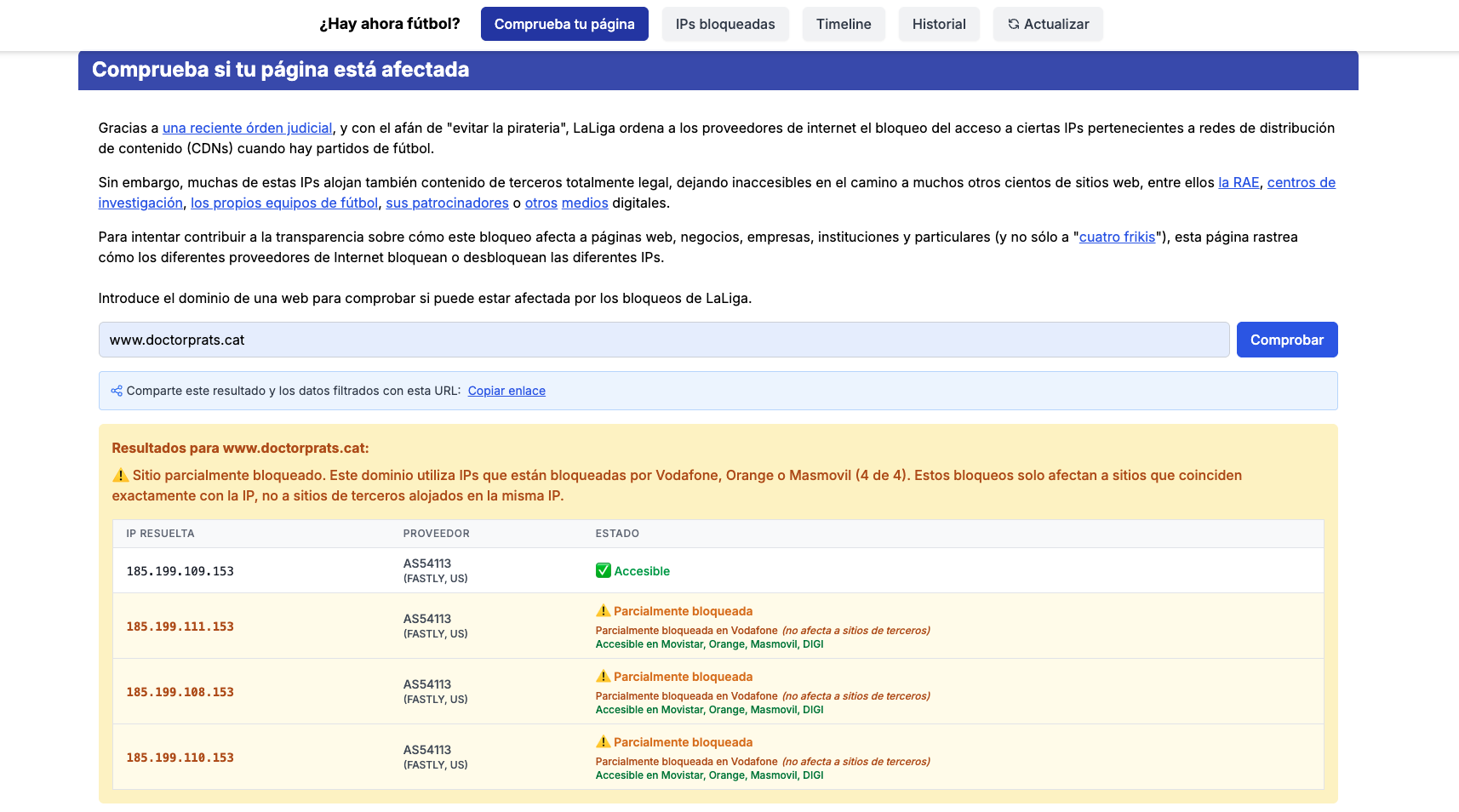This screenshot has width=1459, height=812.
Task: Click the share icon beside Comparte este resultado
Action: click(117, 391)
